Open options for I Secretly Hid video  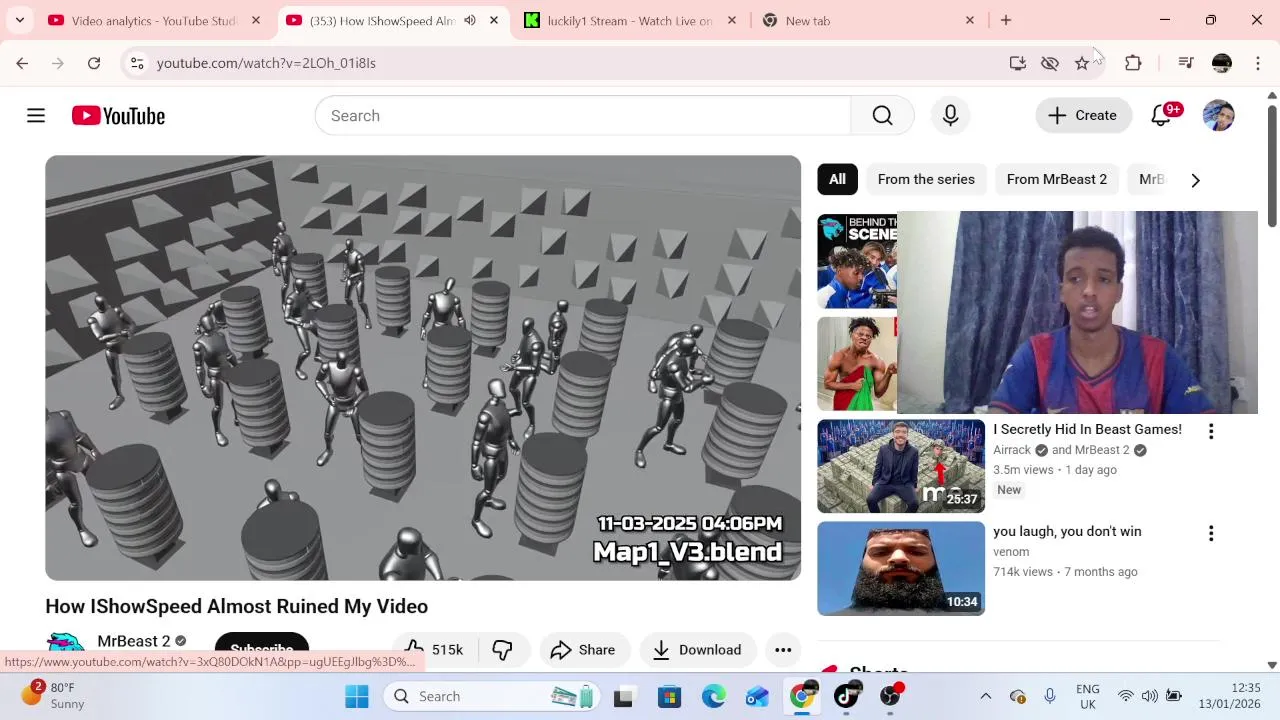1211,432
